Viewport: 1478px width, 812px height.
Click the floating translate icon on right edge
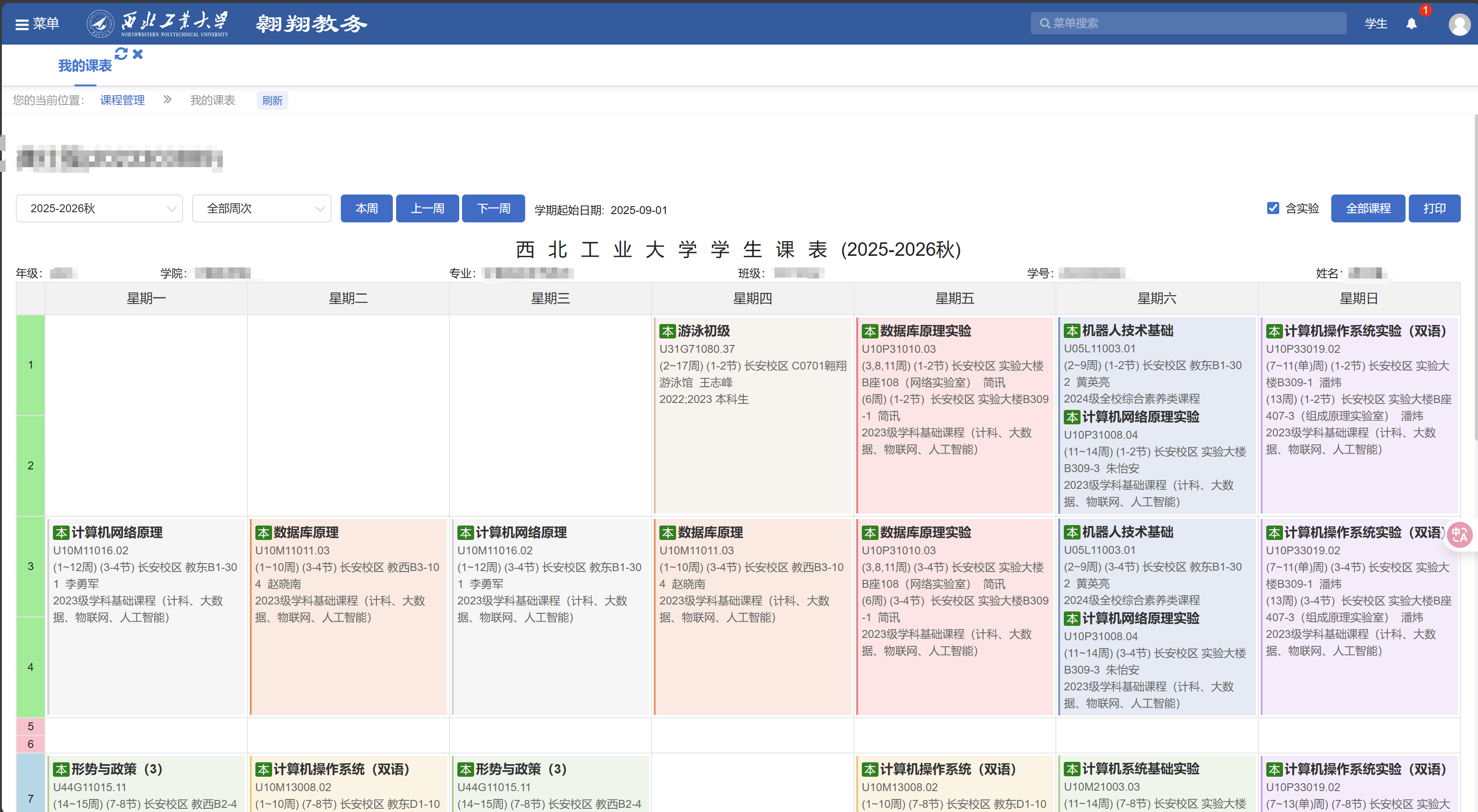[1459, 534]
